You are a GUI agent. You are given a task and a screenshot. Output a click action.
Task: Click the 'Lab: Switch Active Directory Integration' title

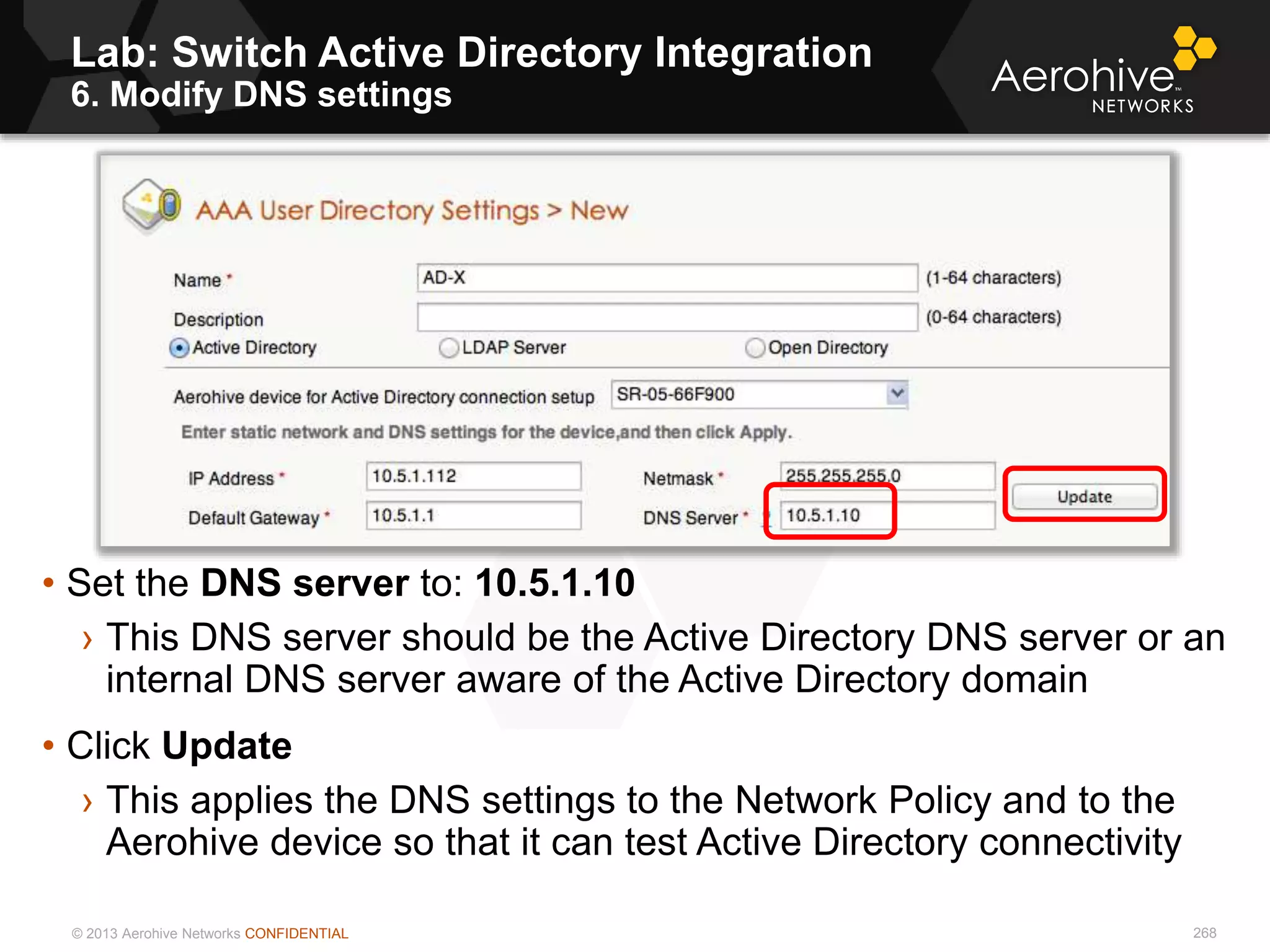471,52
